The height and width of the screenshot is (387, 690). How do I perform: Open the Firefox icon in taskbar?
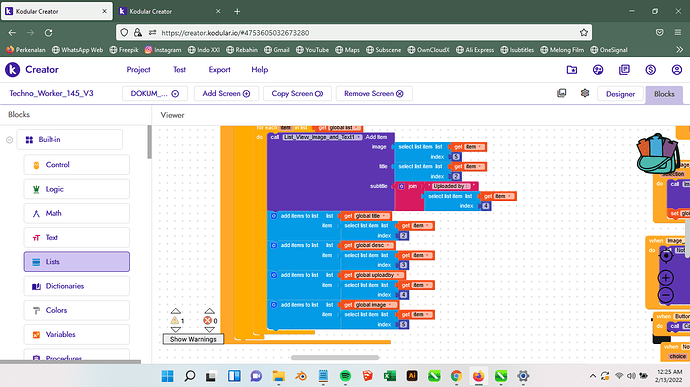coord(478,376)
